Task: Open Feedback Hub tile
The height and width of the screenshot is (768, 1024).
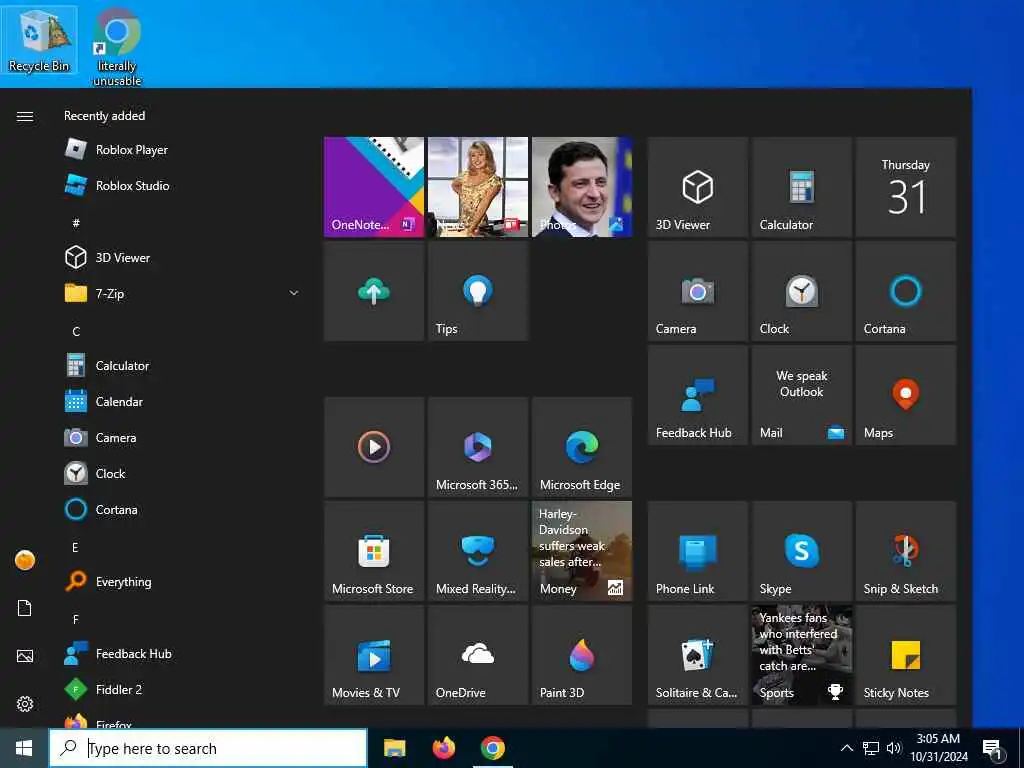Action: (x=697, y=395)
